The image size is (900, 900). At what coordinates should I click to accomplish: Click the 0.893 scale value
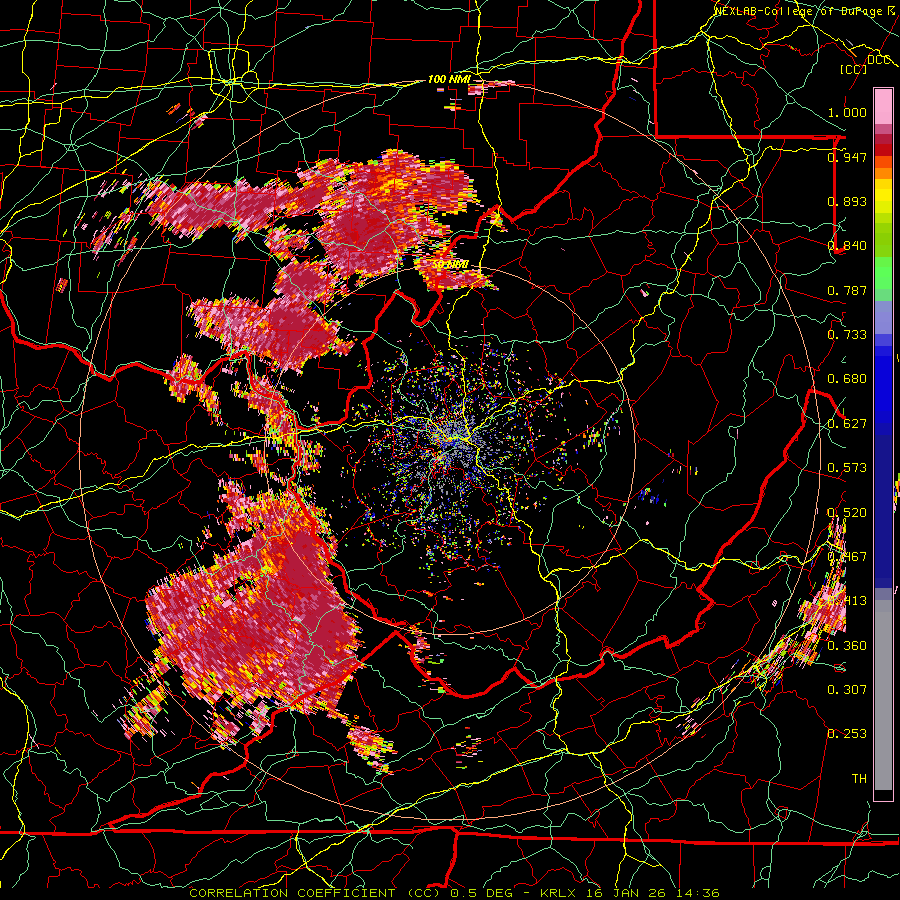click(x=847, y=201)
